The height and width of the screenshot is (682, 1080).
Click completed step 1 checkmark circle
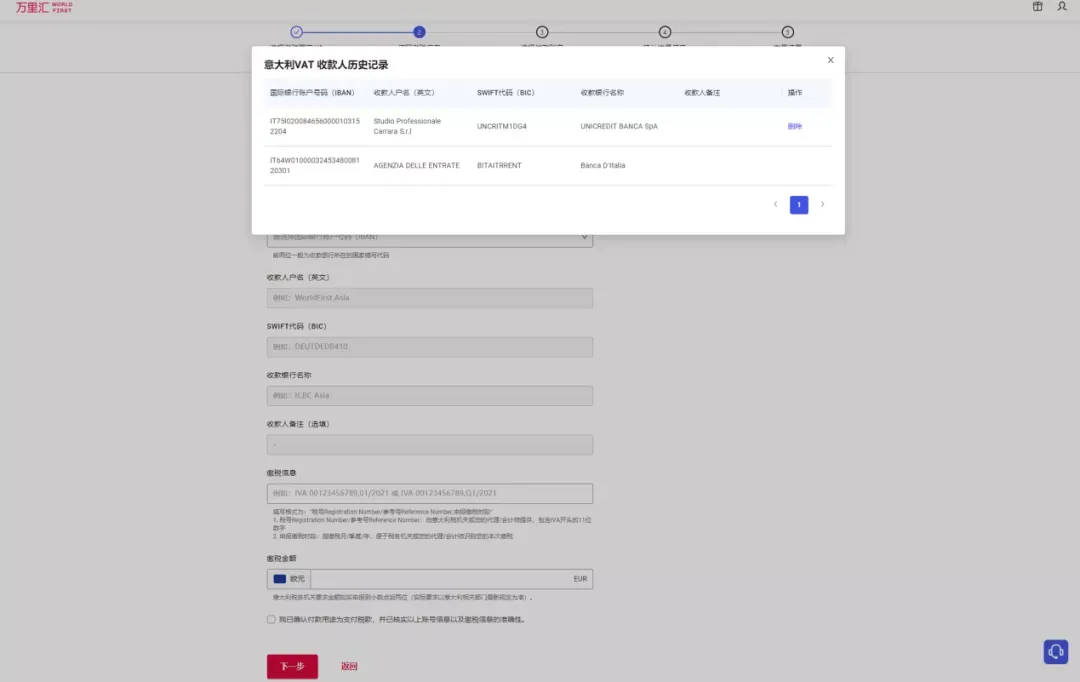tap(296, 32)
